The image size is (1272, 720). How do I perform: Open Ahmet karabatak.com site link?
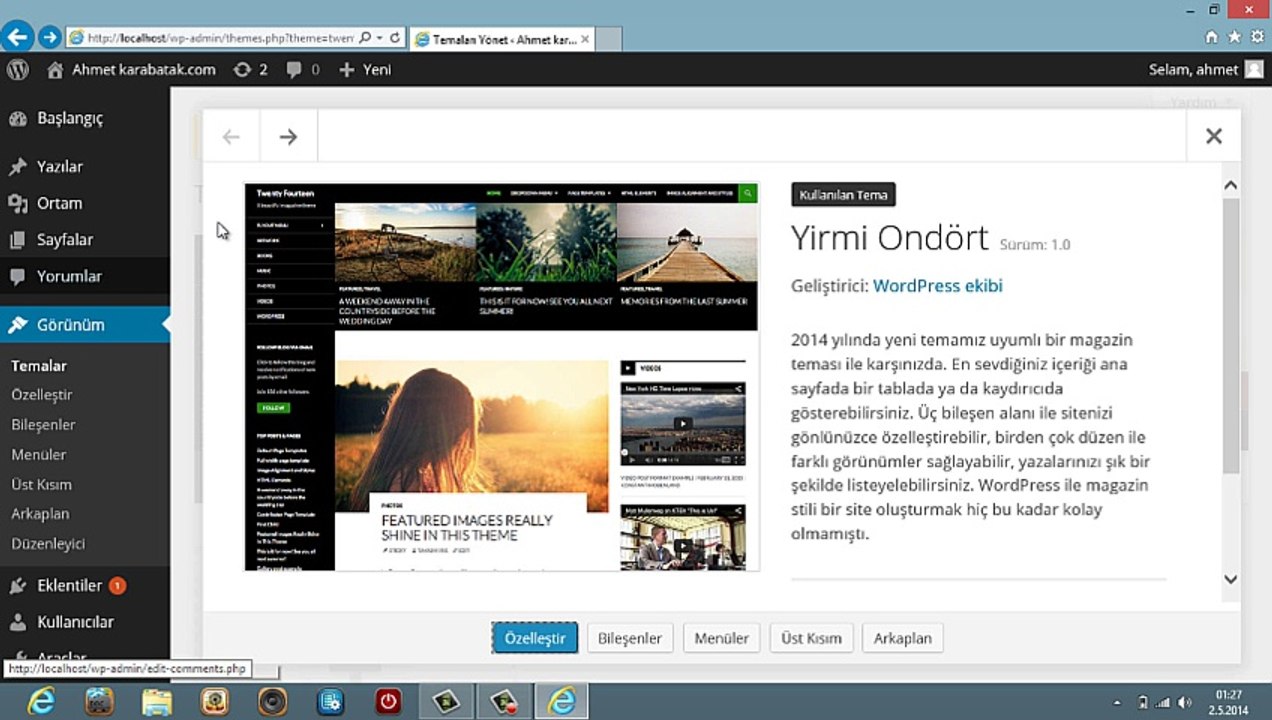coord(132,69)
